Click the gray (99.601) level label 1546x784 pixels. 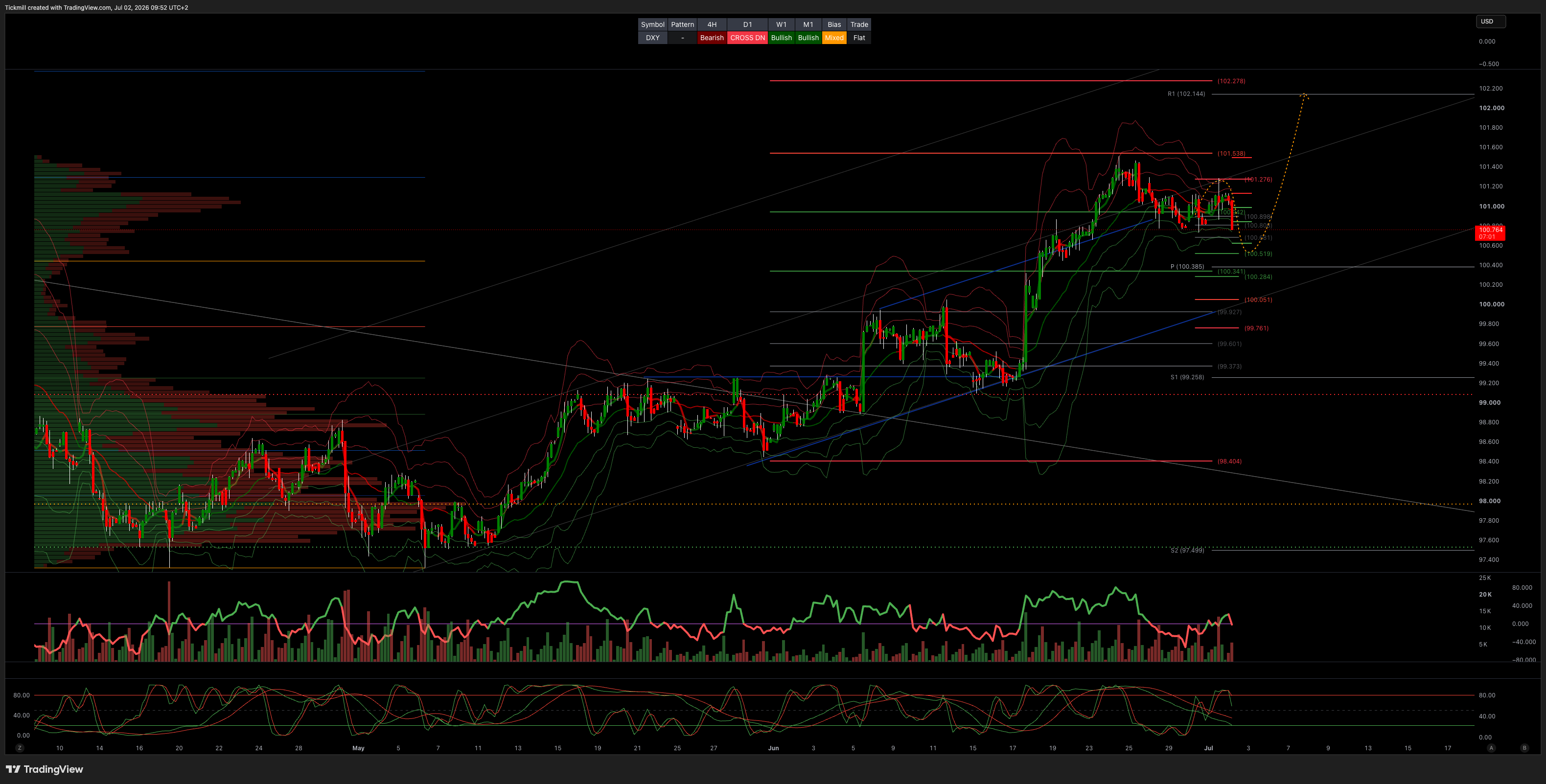click(1229, 344)
